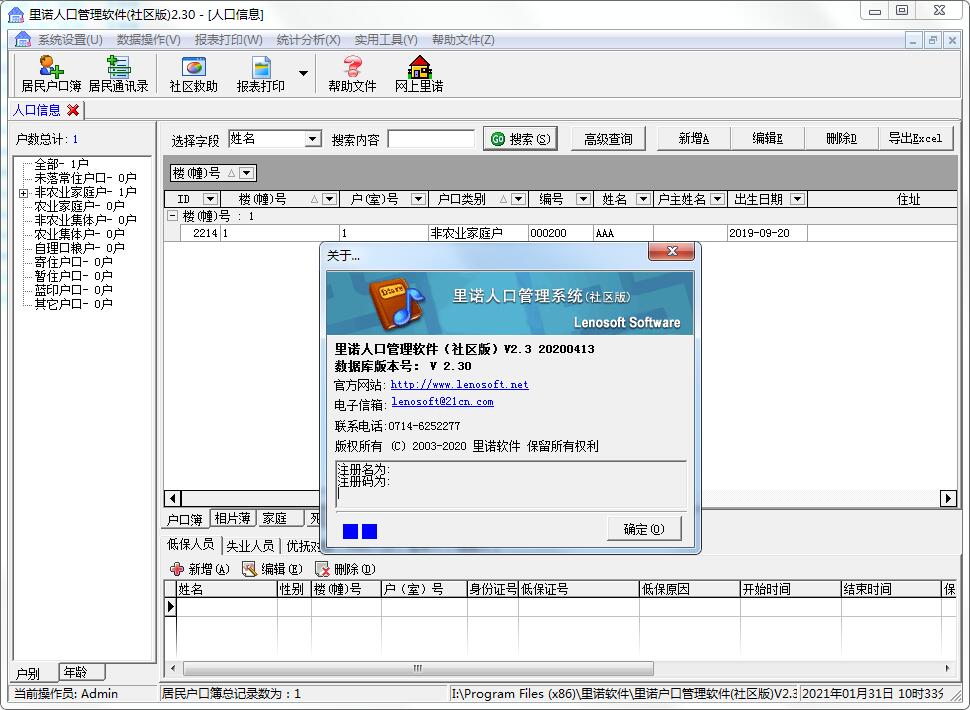The width and height of the screenshot is (970, 710).
Task: Click the 低保人员 table horizontal scrollbar thumb
Action: point(418,668)
